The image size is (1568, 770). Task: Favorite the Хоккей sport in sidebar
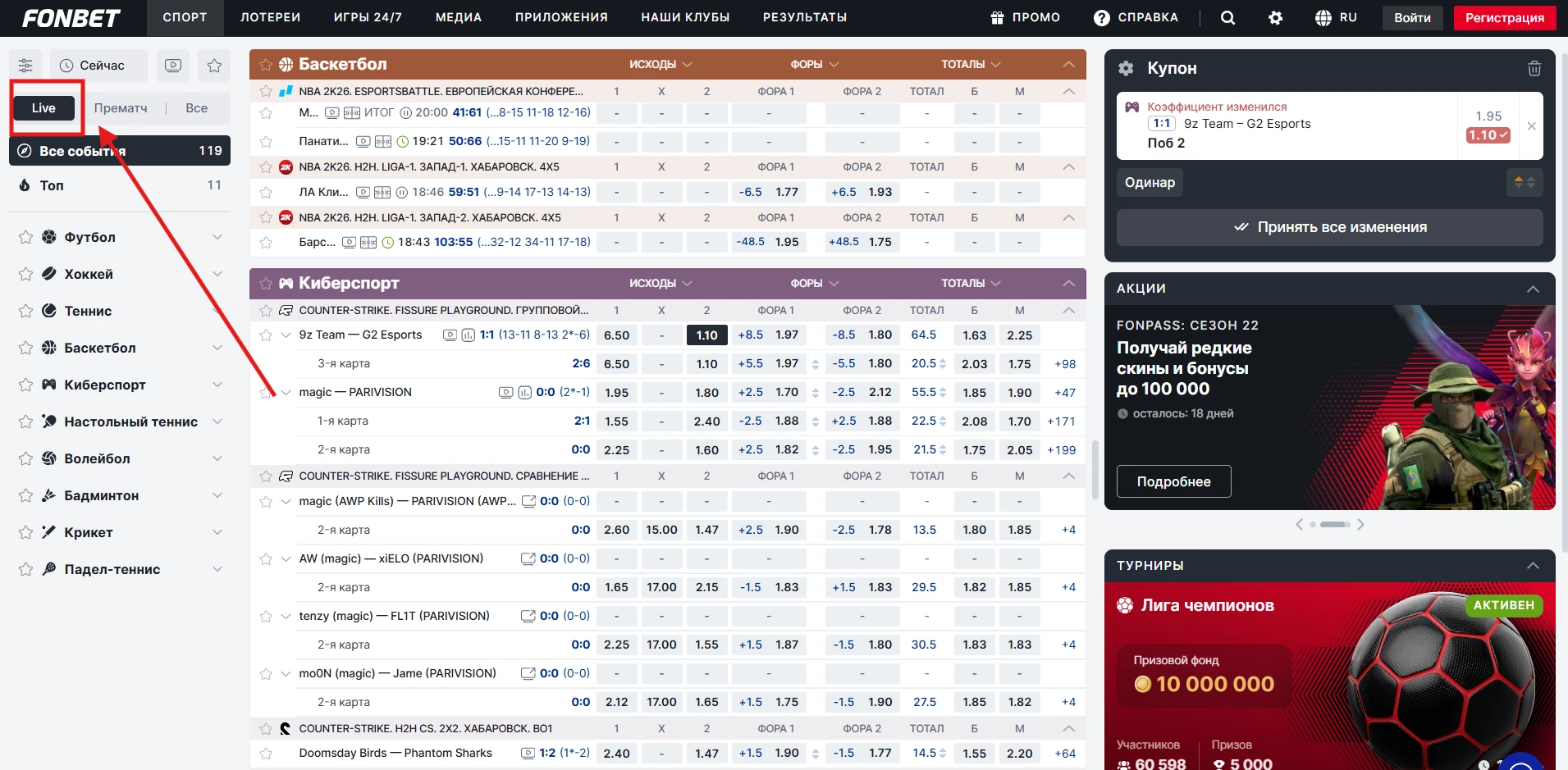click(25, 274)
